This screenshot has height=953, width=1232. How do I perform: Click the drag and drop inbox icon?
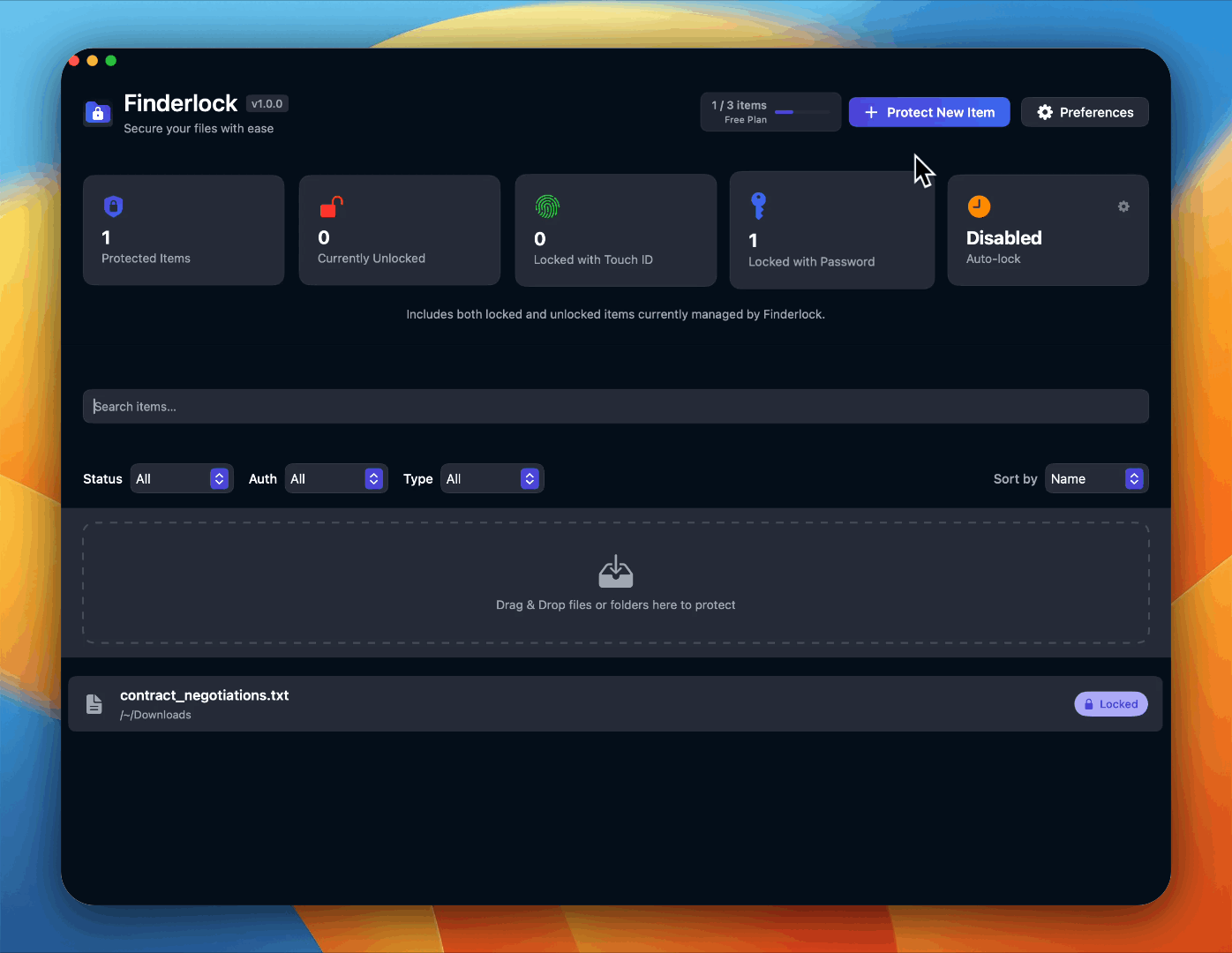pyautogui.click(x=615, y=572)
